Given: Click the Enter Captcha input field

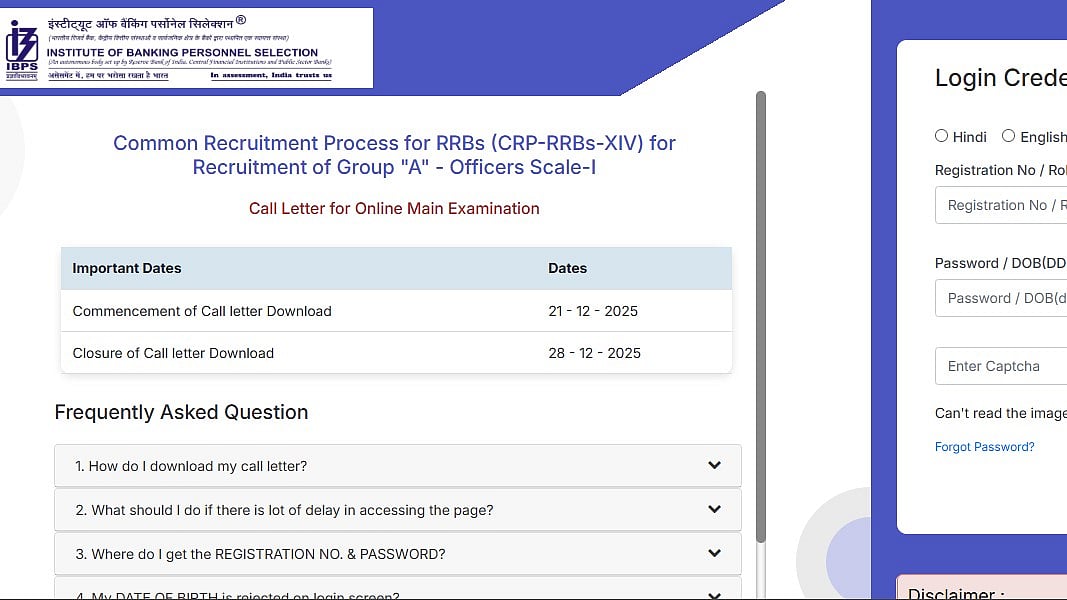Looking at the screenshot, I should pyautogui.click(x=1005, y=365).
